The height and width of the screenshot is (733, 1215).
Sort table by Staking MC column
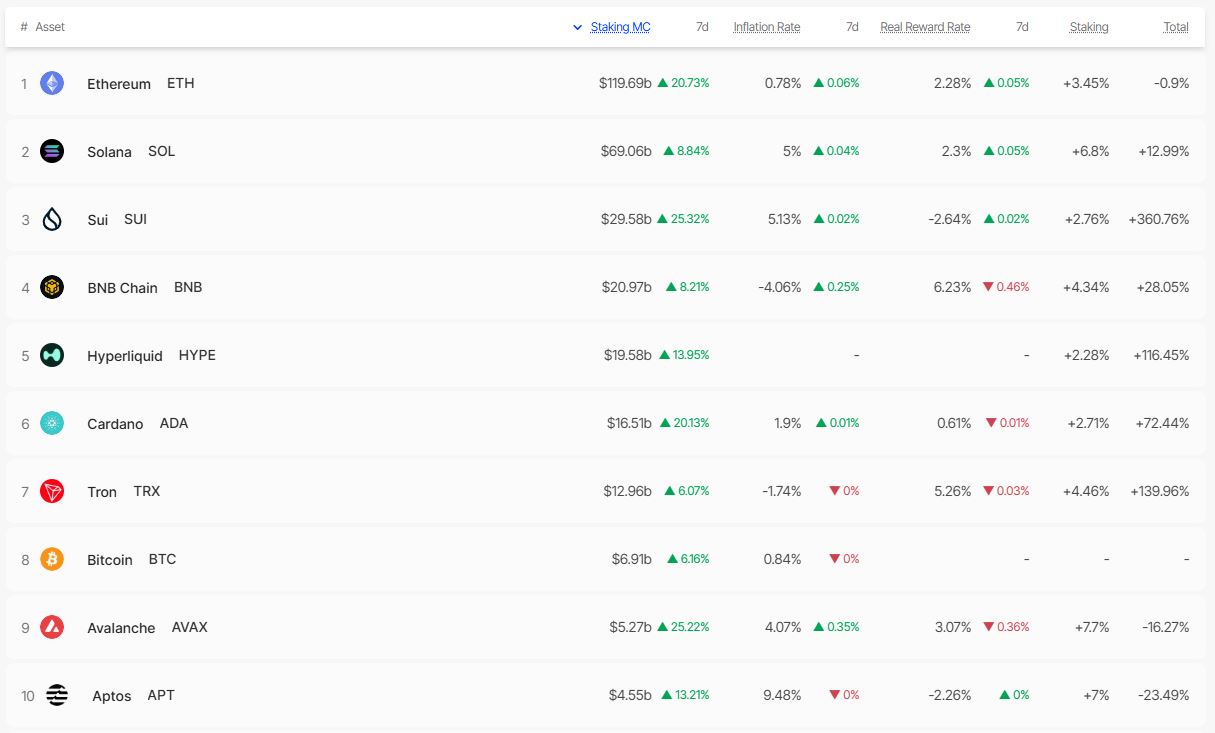(620, 27)
